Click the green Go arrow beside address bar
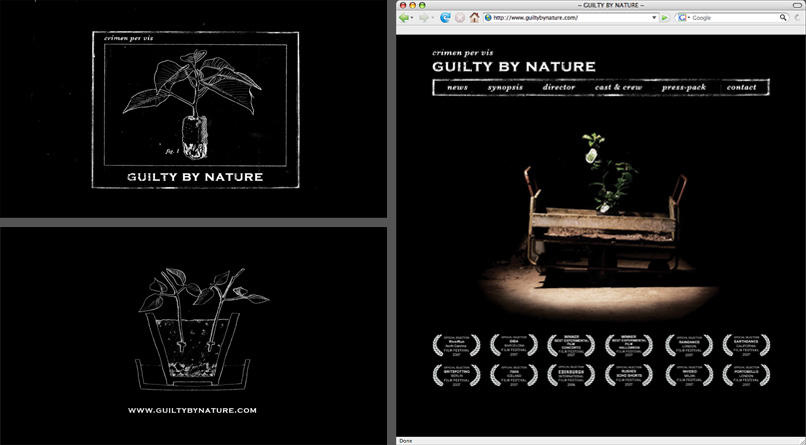Viewport: 806px width, 445px height. (664, 18)
